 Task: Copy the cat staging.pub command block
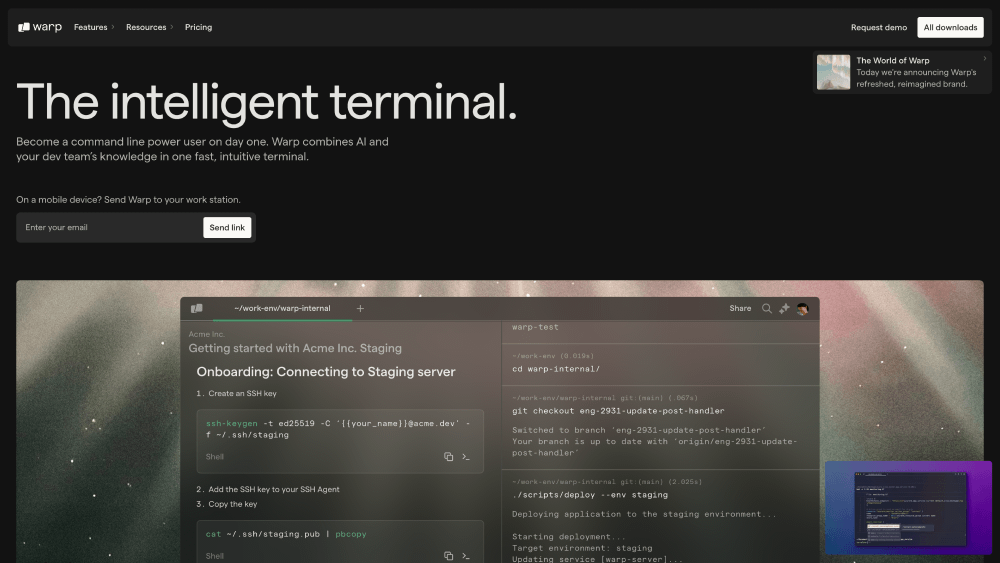click(448, 556)
